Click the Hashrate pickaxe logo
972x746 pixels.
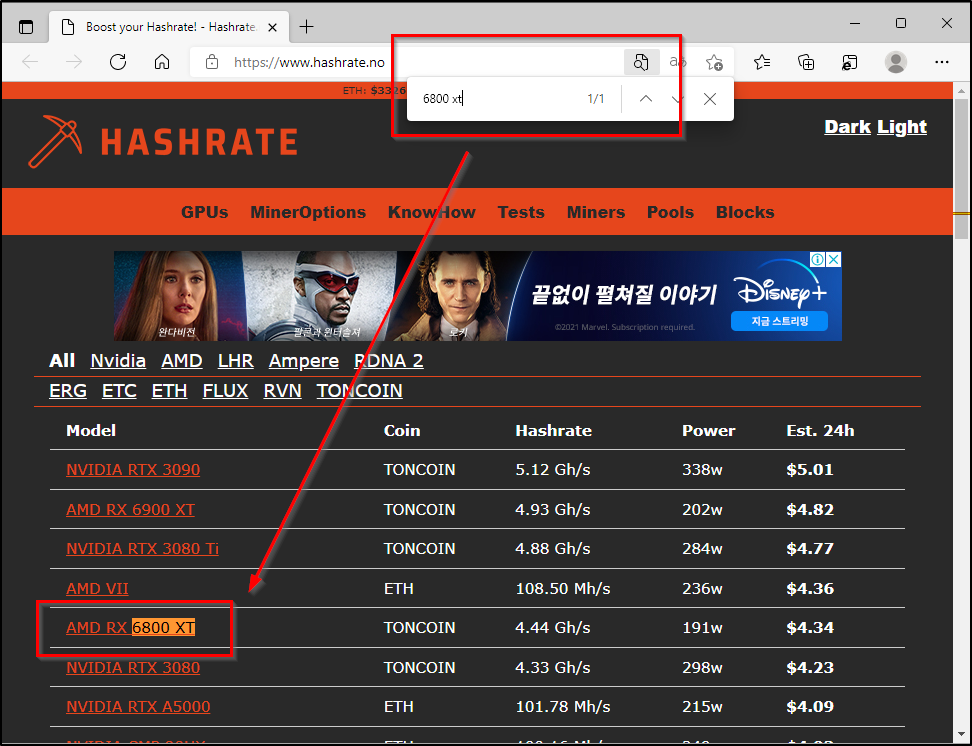coord(163,141)
